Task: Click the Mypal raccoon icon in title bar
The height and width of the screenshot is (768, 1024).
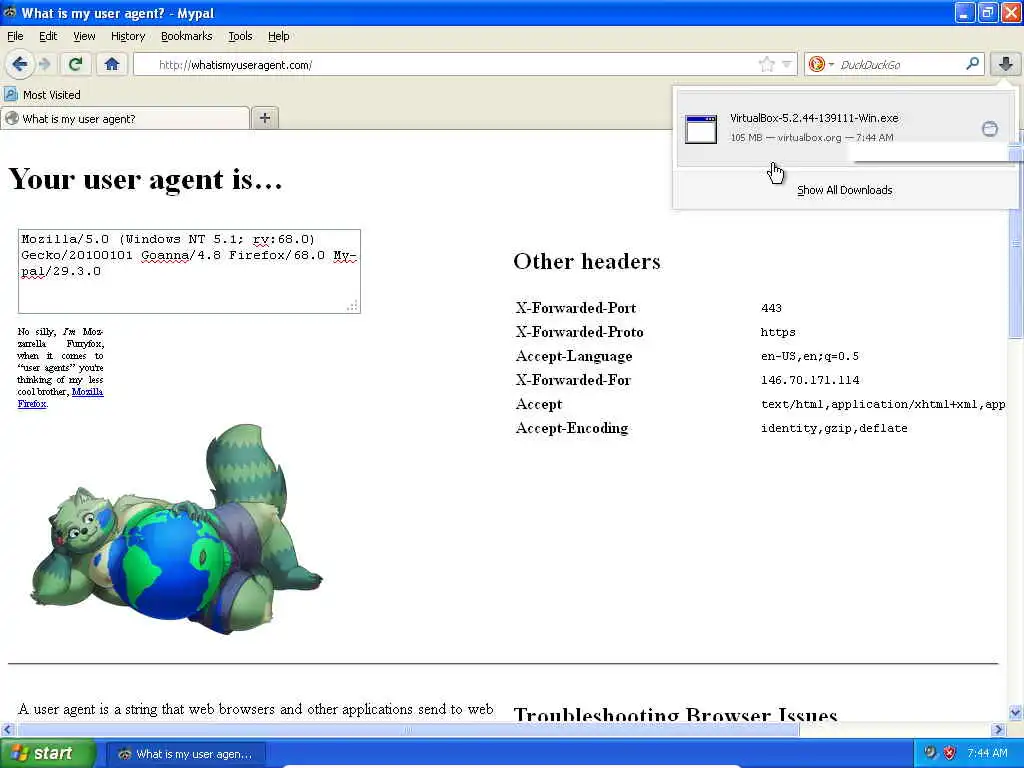Action: pos(10,12)
